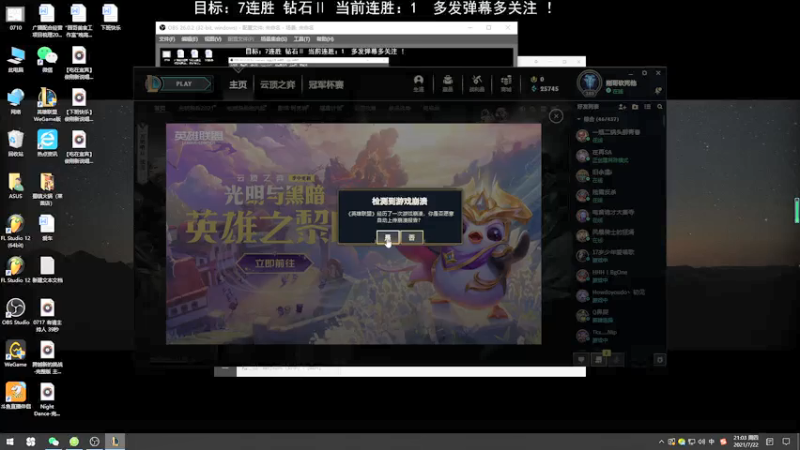Open the chat bubble icon at friends panel bottom

[x=581, y=360]
